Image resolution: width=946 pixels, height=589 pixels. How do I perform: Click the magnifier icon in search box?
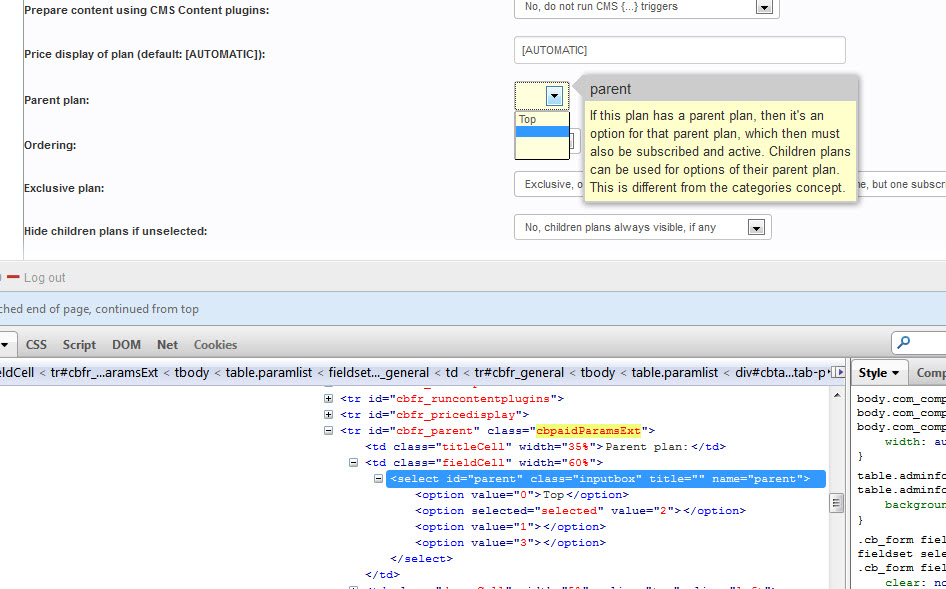click(x=904, y=343)
